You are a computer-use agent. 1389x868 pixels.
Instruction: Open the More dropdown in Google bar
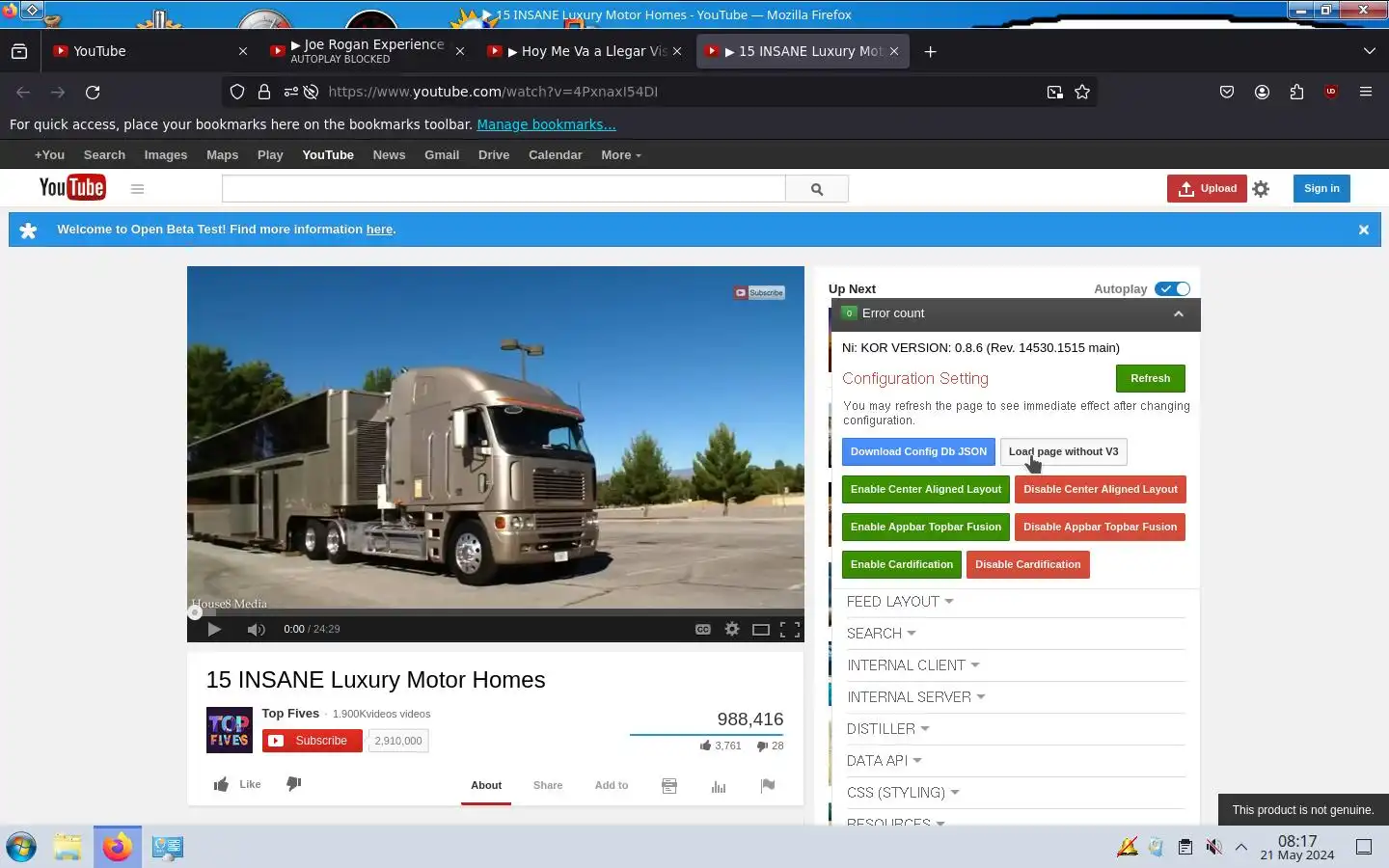pos(620,155)
